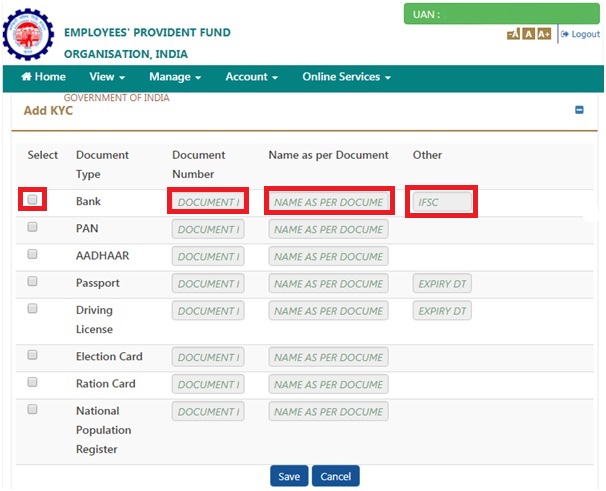606x491 pixels.
Task: Click the Election Card row label
Action: coord(109,356)
